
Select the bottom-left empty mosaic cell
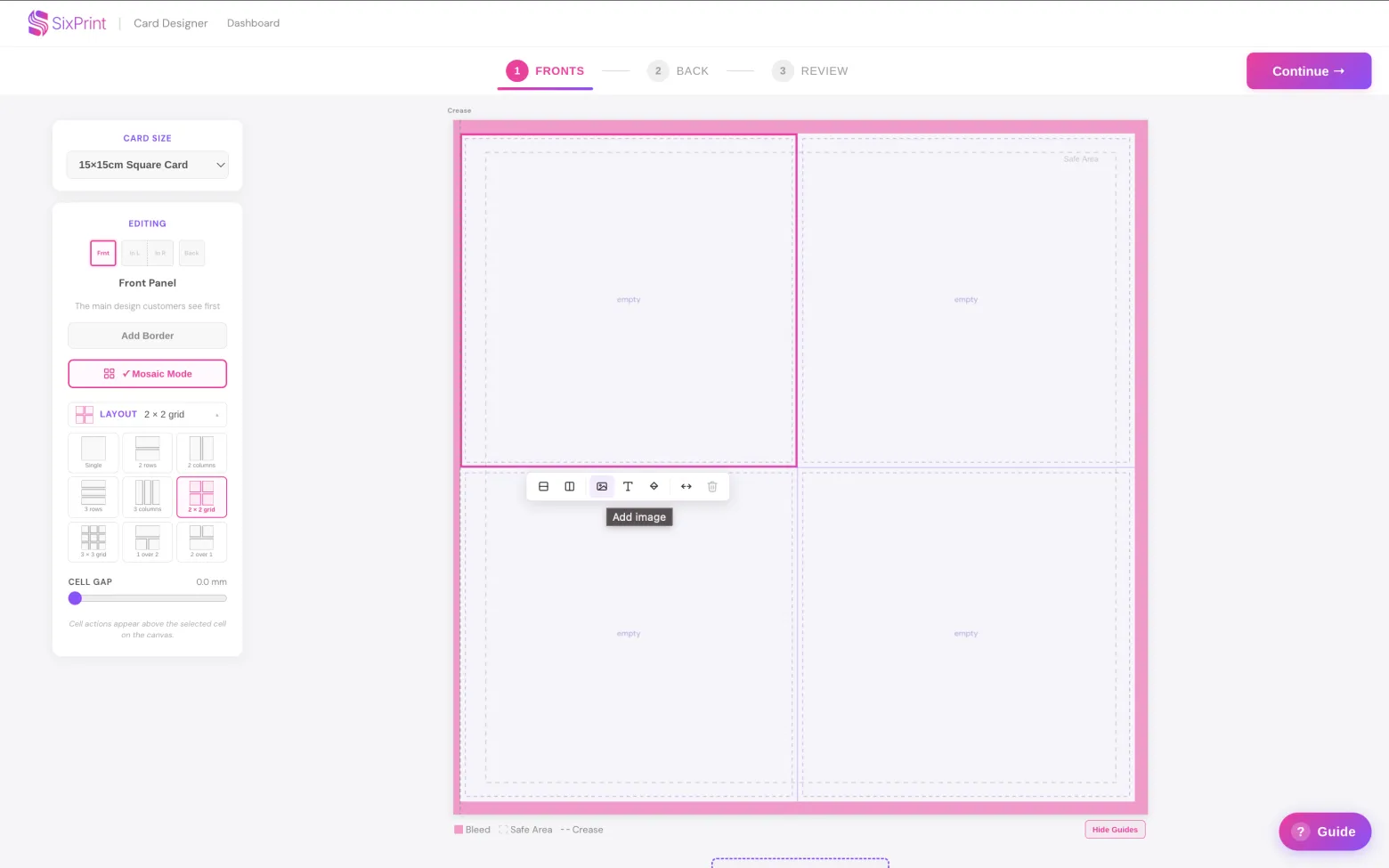(x=629, y=634)
